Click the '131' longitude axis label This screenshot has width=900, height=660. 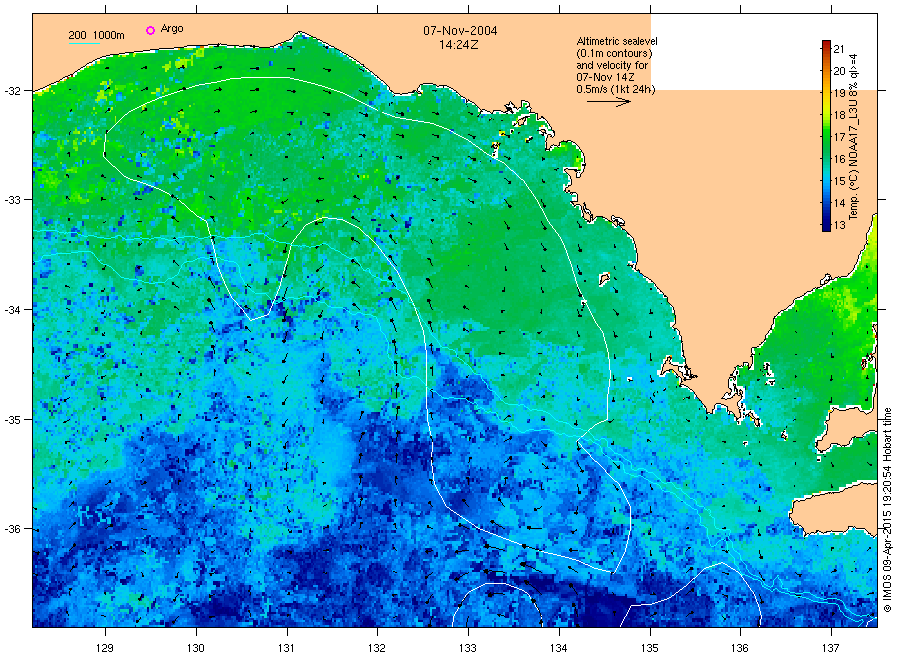coord(286,648)
